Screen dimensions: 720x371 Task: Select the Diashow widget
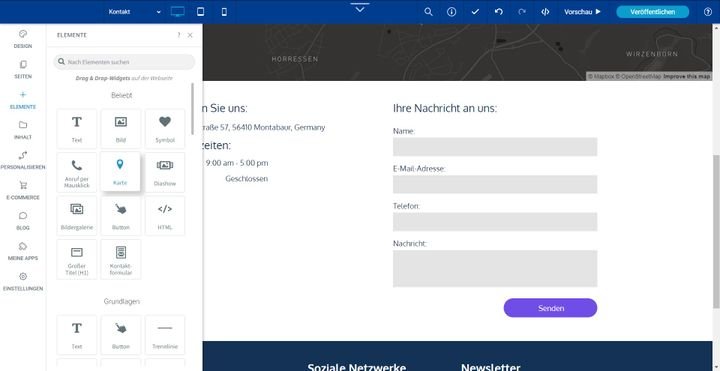point(165,172)
